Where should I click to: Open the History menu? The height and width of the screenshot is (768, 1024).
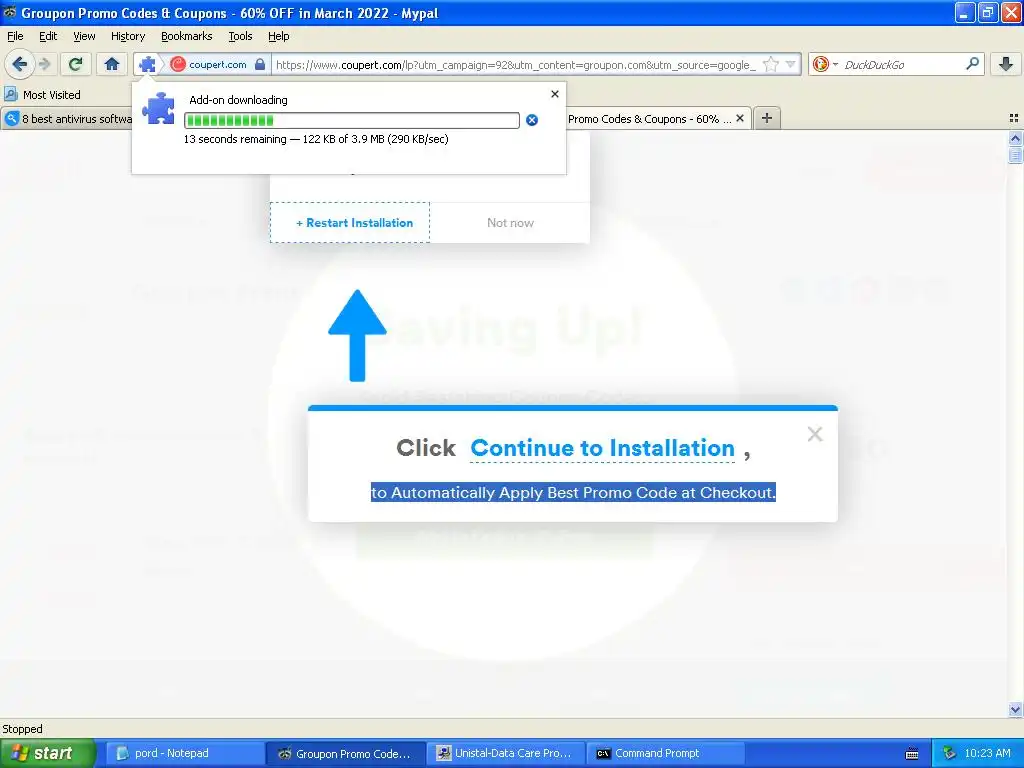[127, 36]
